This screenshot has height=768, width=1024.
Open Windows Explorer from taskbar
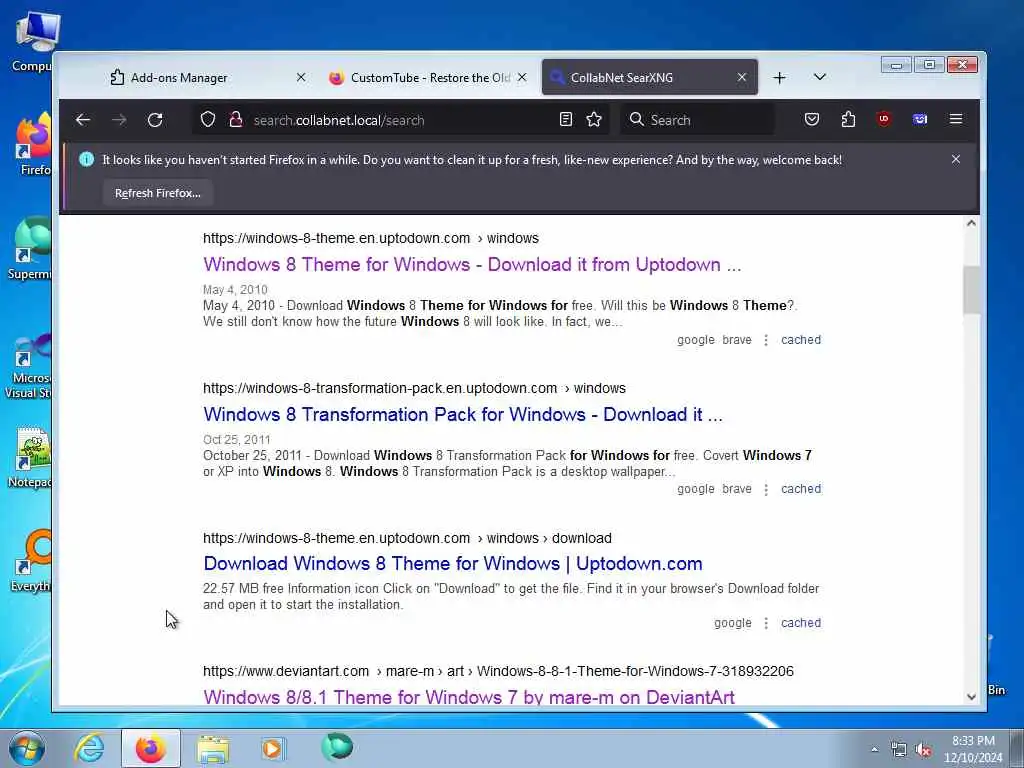pyautogui.click(x=213, y=749)
